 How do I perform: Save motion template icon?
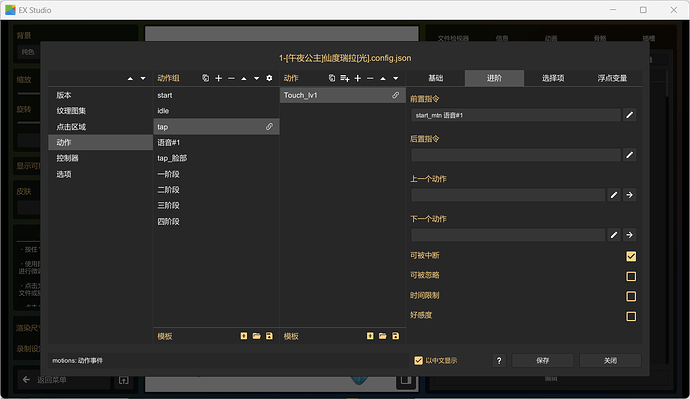click(x=396, y=336)
